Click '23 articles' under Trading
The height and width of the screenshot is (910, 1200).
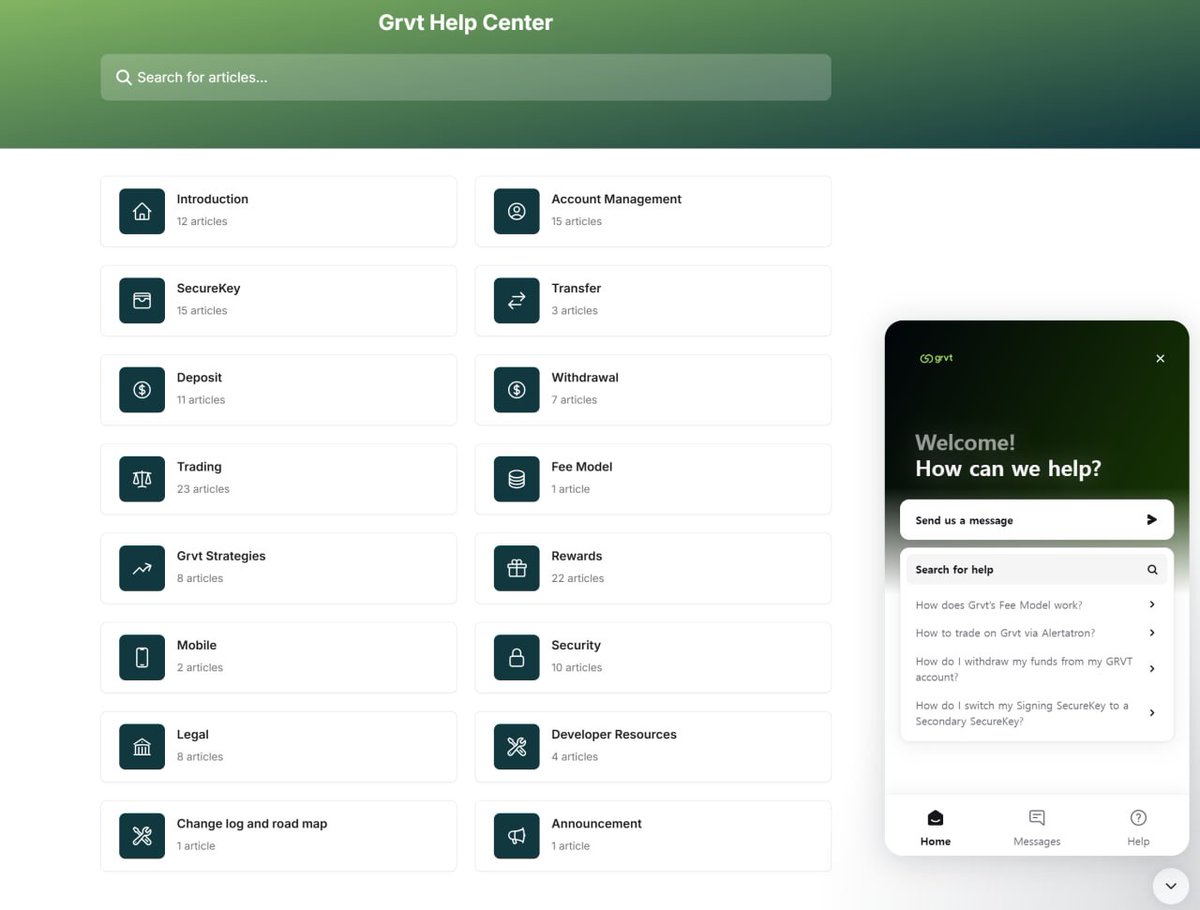tap(203, 489)
